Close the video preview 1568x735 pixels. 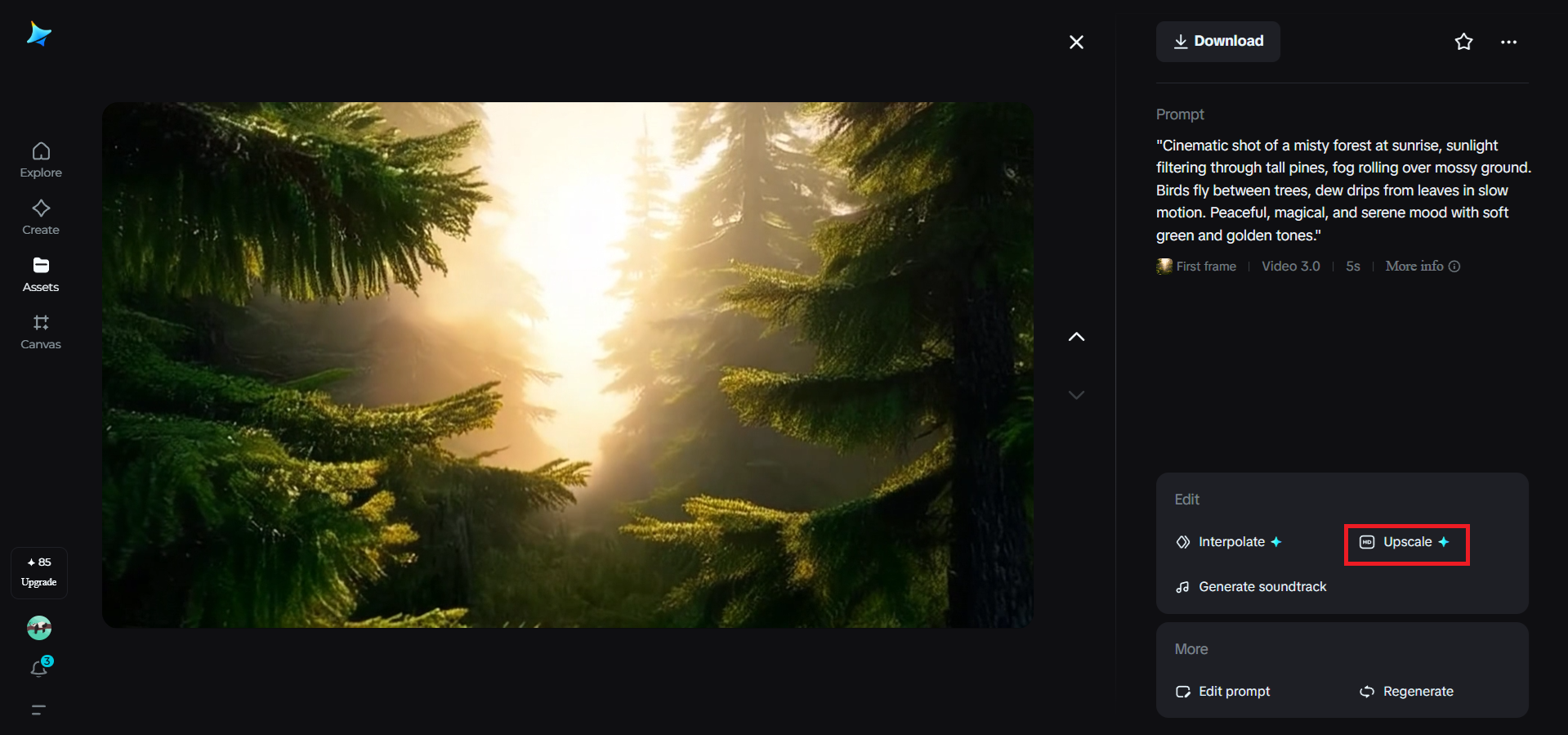pos(1076,42)
